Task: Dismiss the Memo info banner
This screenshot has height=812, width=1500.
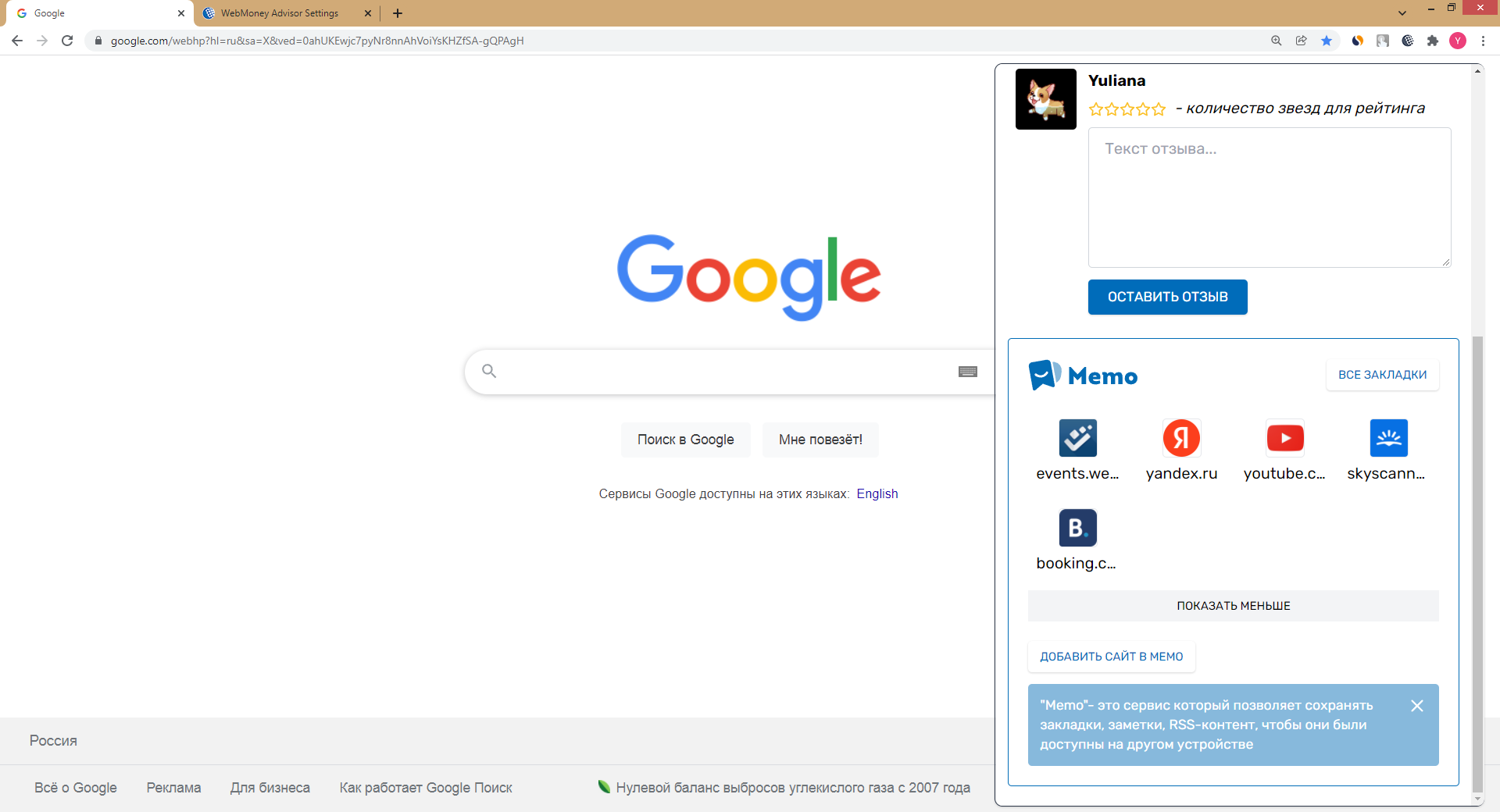Action: [1417, 706]
